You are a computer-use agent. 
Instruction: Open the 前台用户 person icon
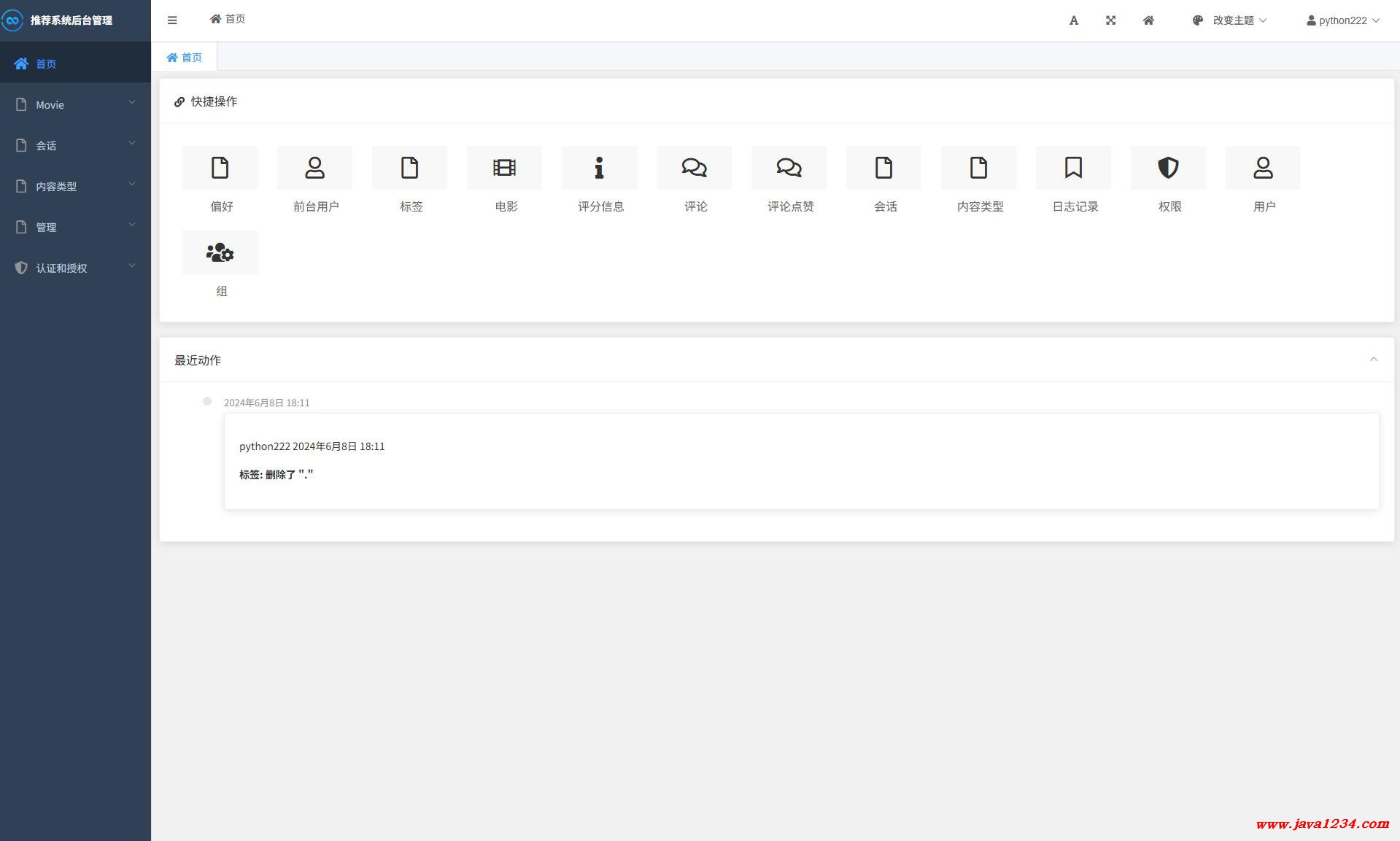[x=314, y=168]
